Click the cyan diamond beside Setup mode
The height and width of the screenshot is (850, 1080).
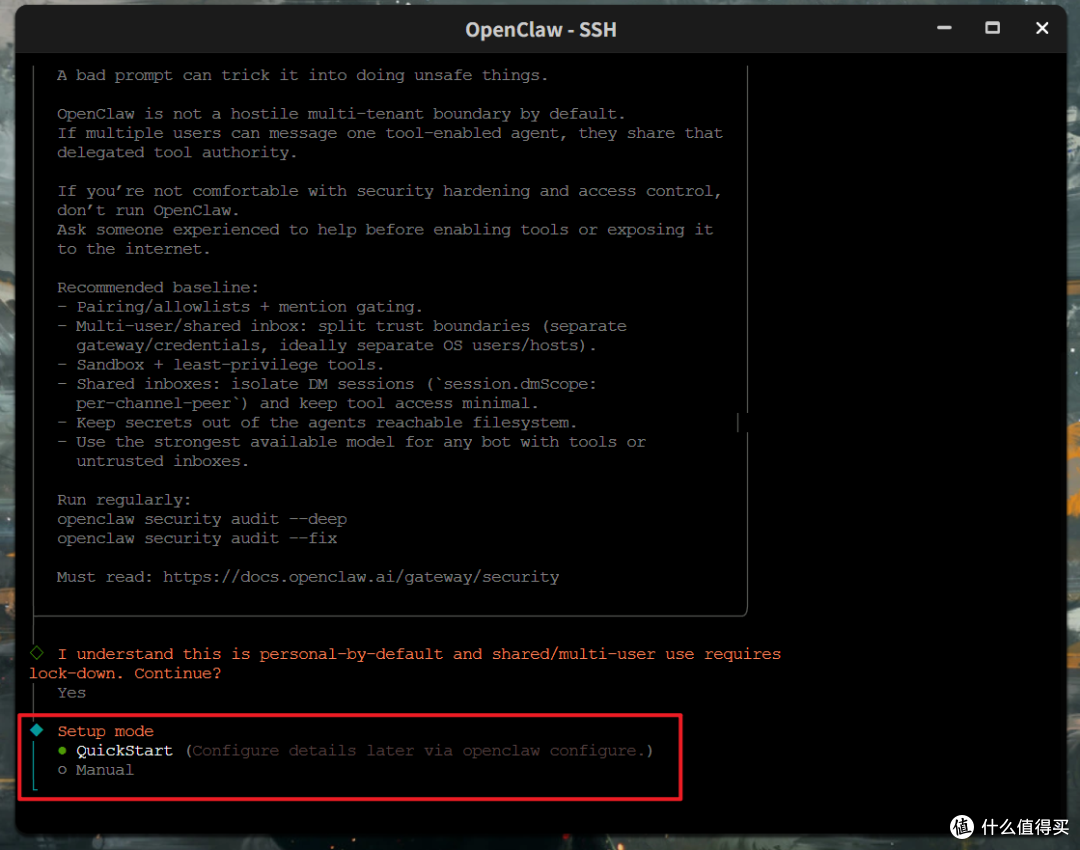pos(37,730)
